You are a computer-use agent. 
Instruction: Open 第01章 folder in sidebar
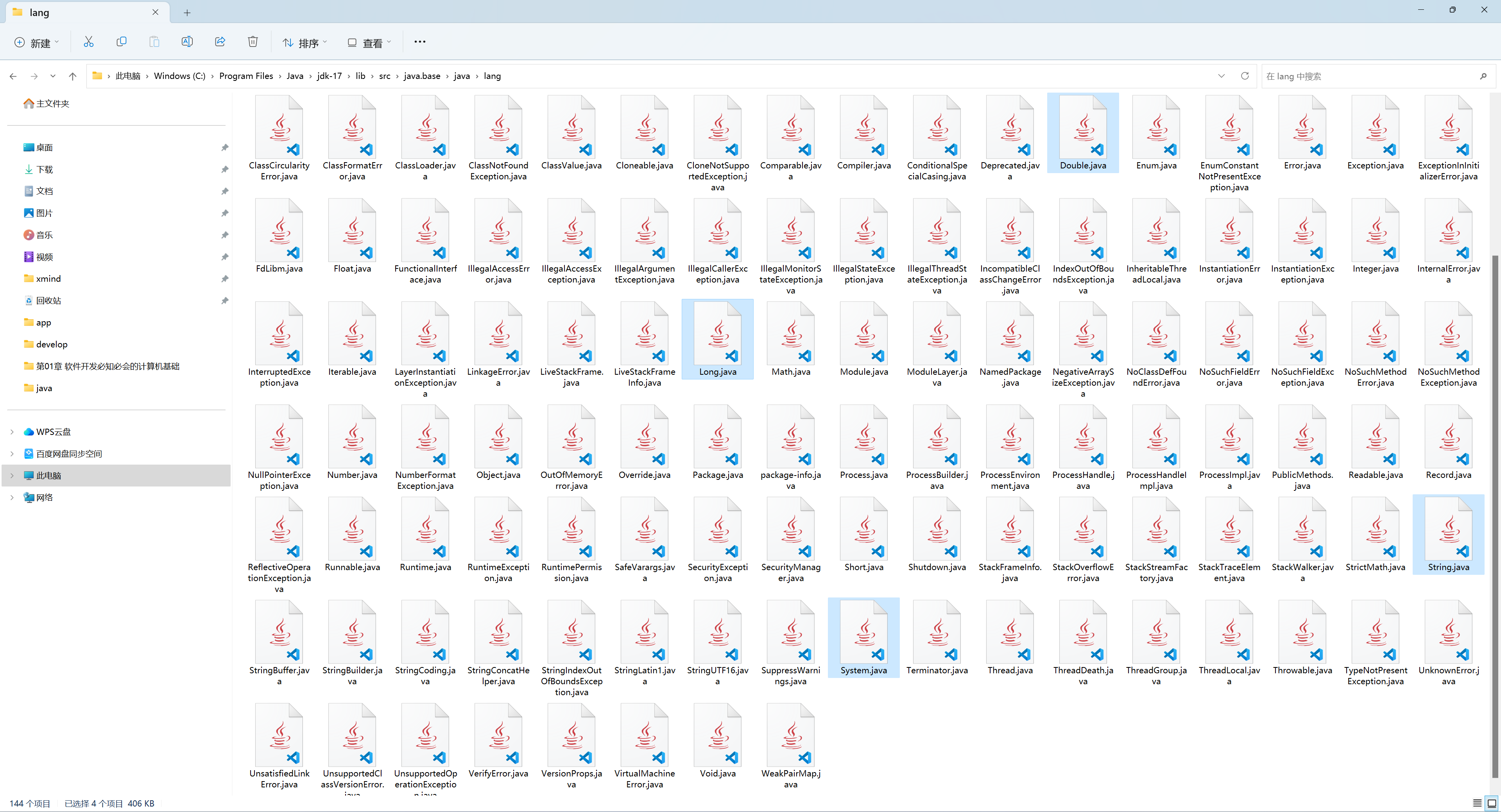(x=101, y=367)
